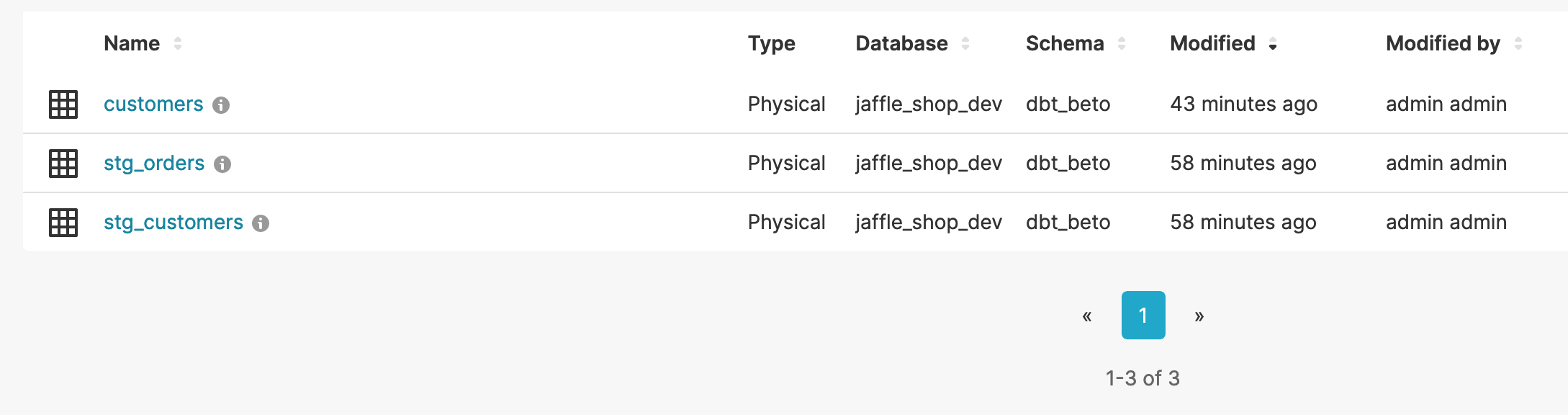The width and height of the screenshot is (1568, 415).
Task: Click the info icon next to stg_customers
Action: 261,223
